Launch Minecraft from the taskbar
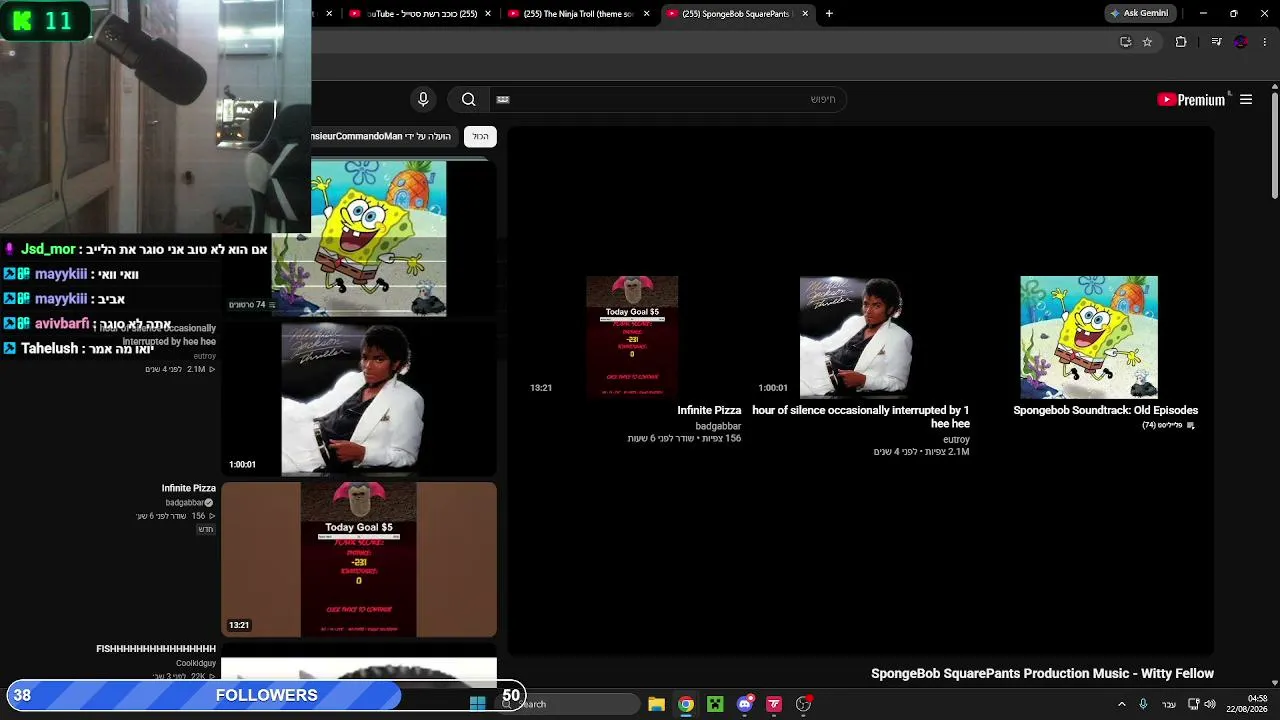This screenshot has width=1280, height=720. pyautogui.click(x=715, y=704)
